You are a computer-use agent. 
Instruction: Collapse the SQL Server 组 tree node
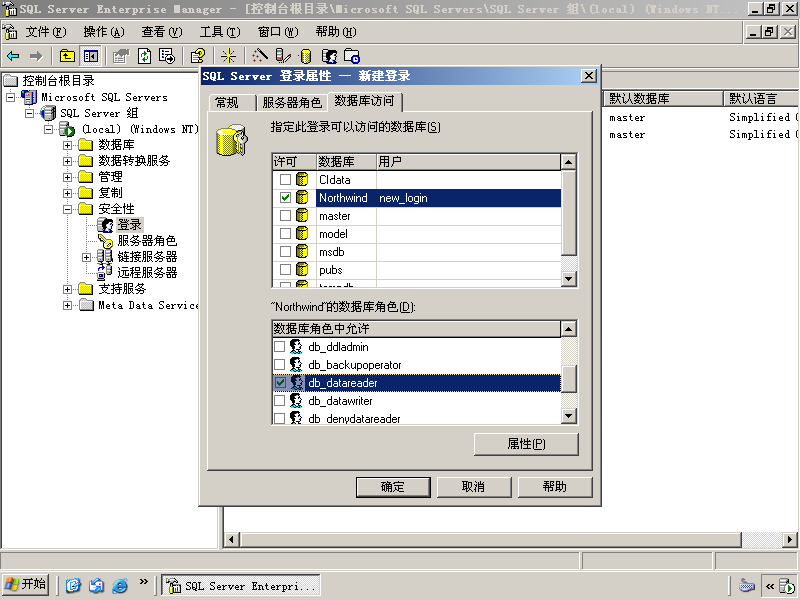[30, 113]
